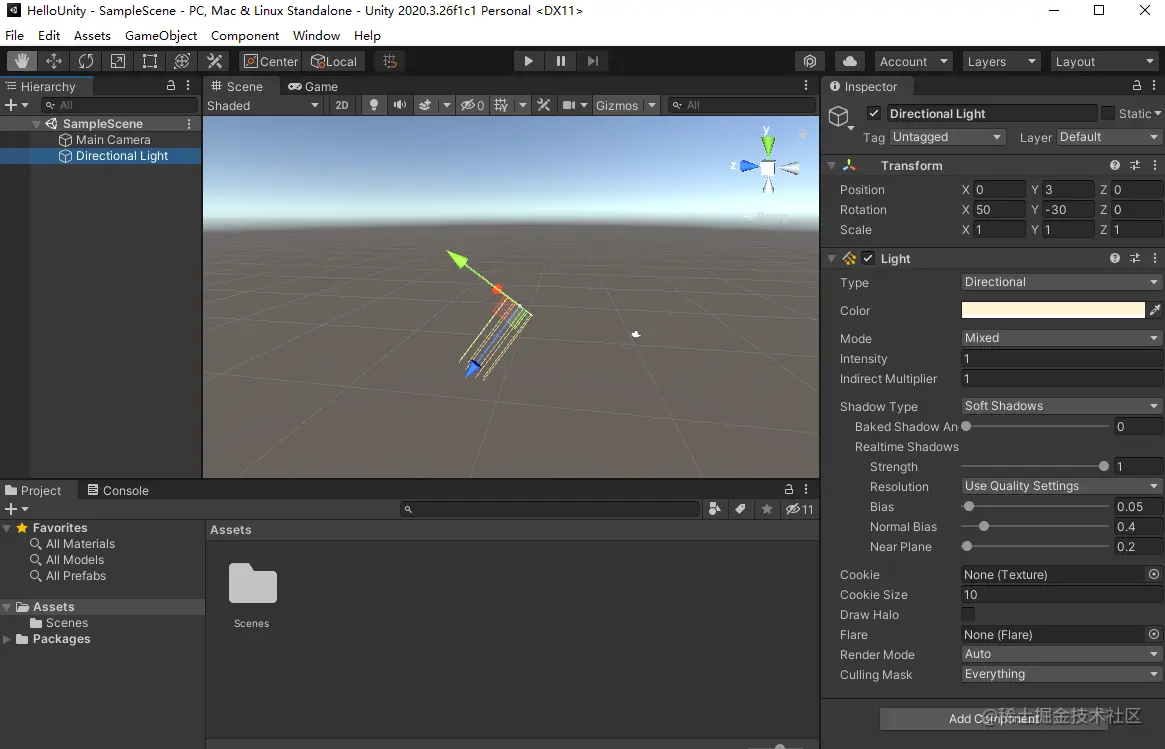Click the Pause button
Viewport: 1165px width, 749px height.
[x=561, y=61]
